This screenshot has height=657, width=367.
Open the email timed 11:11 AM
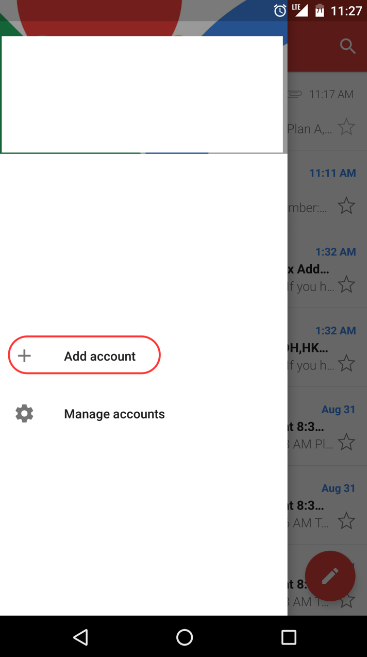(327, 191)
